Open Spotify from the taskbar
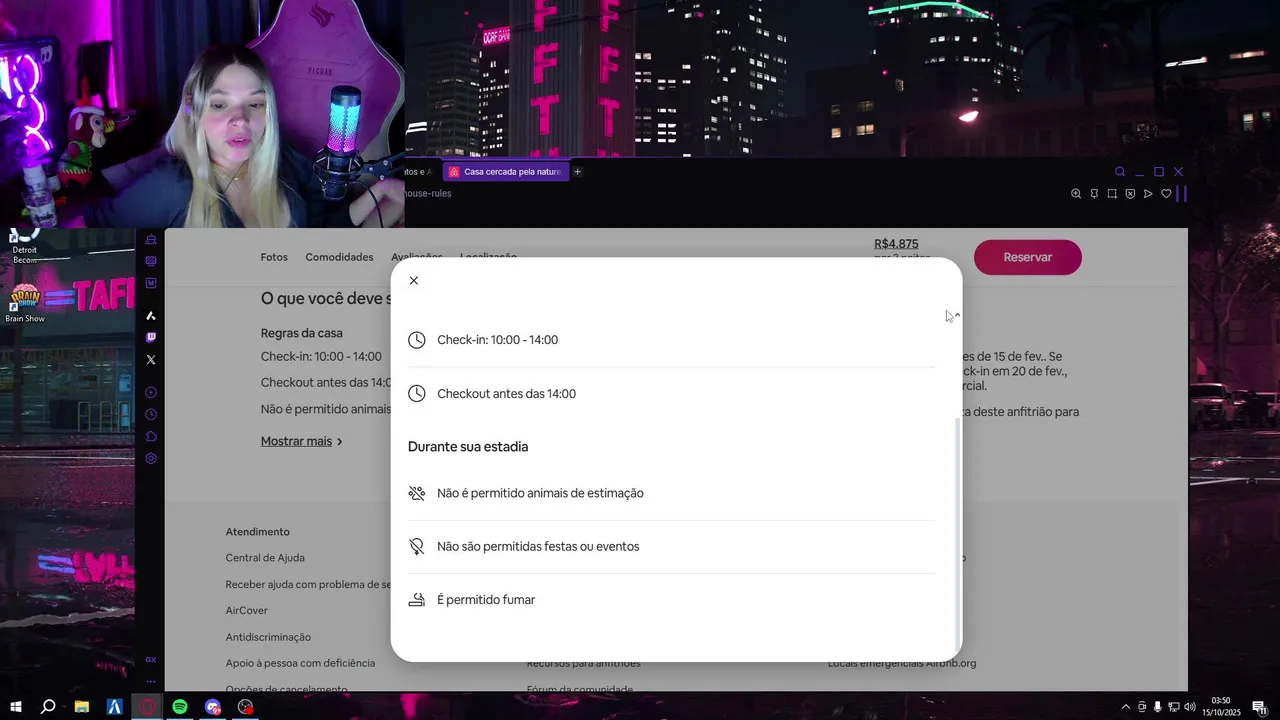The height and width of the screenshot is (720, 1280). click(180, 707)
